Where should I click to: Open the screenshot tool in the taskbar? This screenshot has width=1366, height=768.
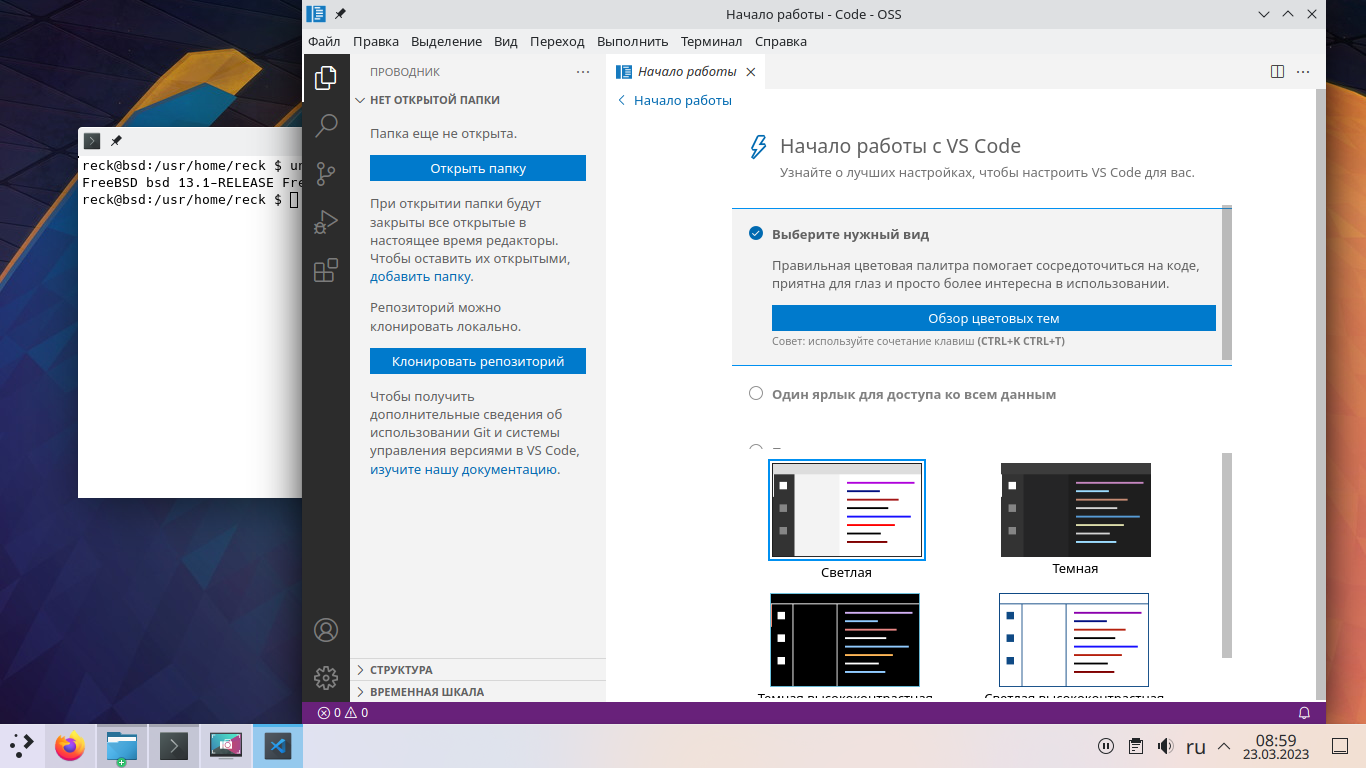226,746
